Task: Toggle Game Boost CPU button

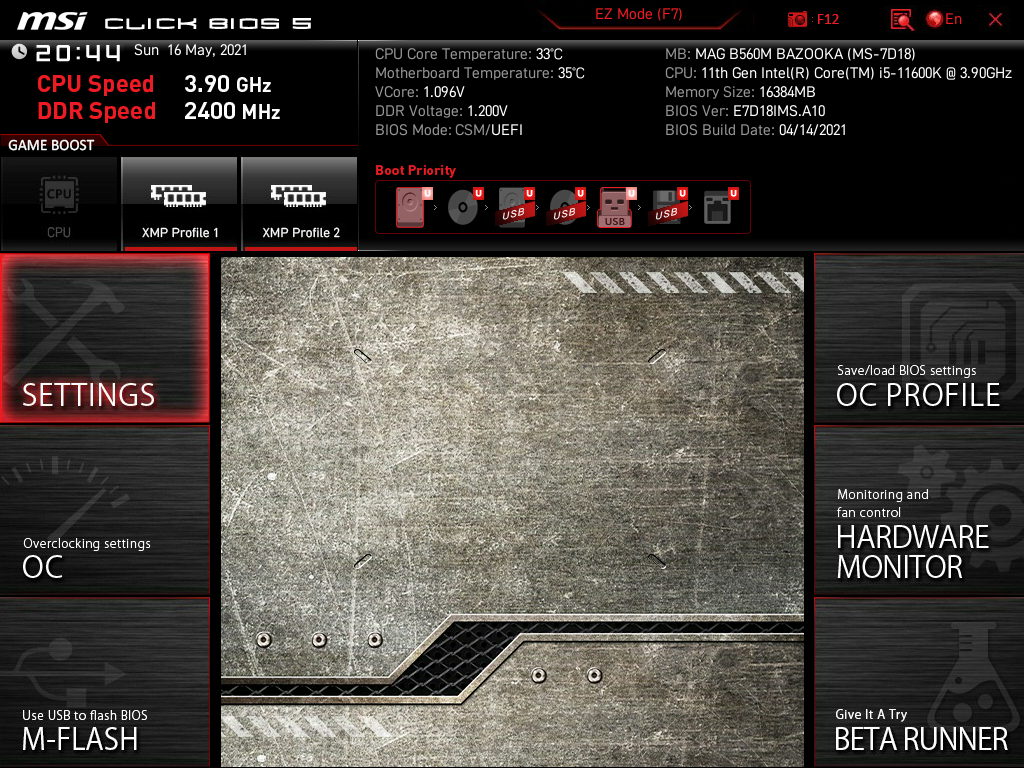Action: tap(59, 204)
